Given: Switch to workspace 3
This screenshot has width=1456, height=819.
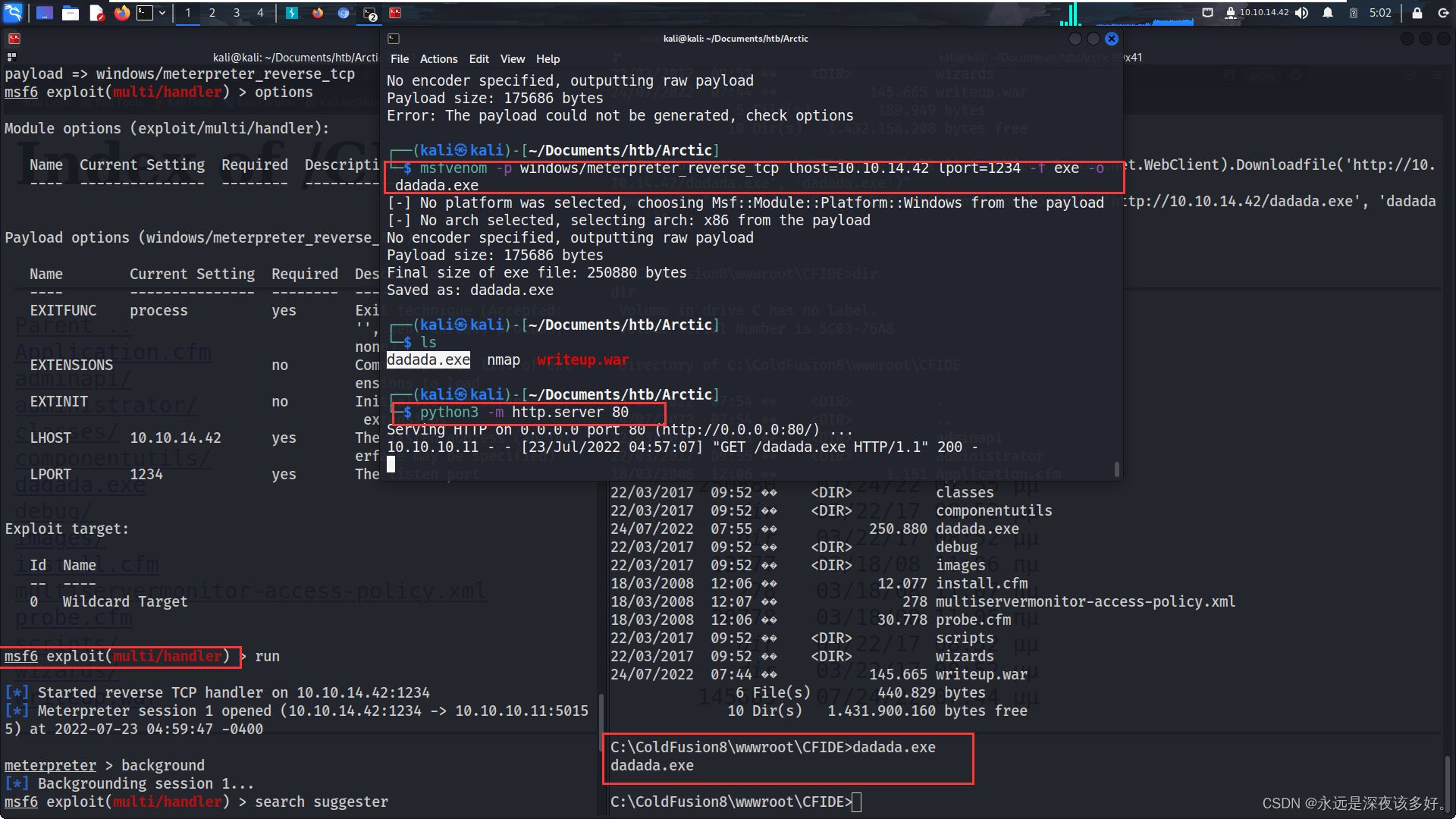Looking at the screenshot, I should tap(237, 13).
